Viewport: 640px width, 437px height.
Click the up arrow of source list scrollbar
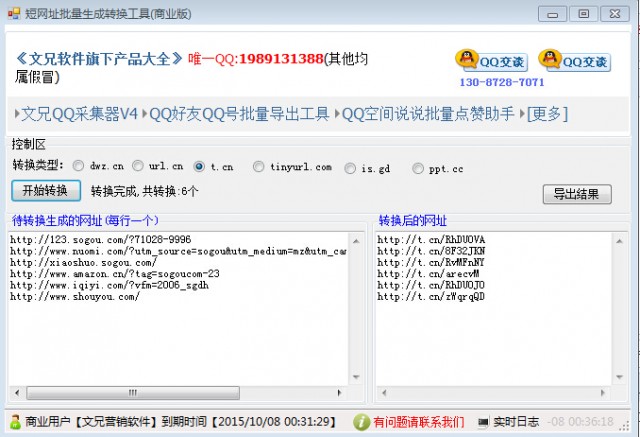tap(356, 241)
